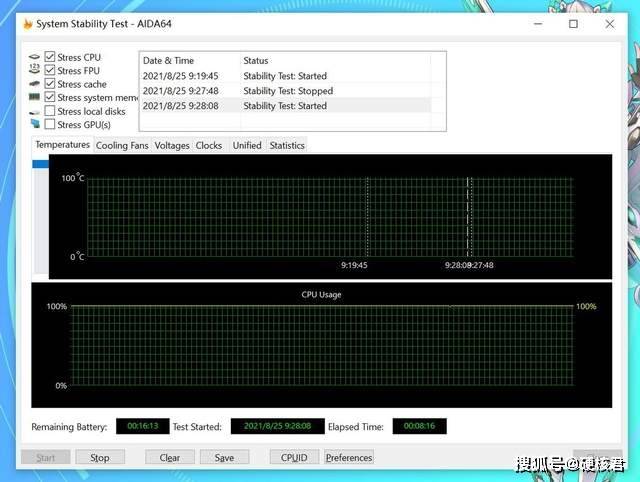Stop the running stability test

pyautogui.click(x=100, y=458)
